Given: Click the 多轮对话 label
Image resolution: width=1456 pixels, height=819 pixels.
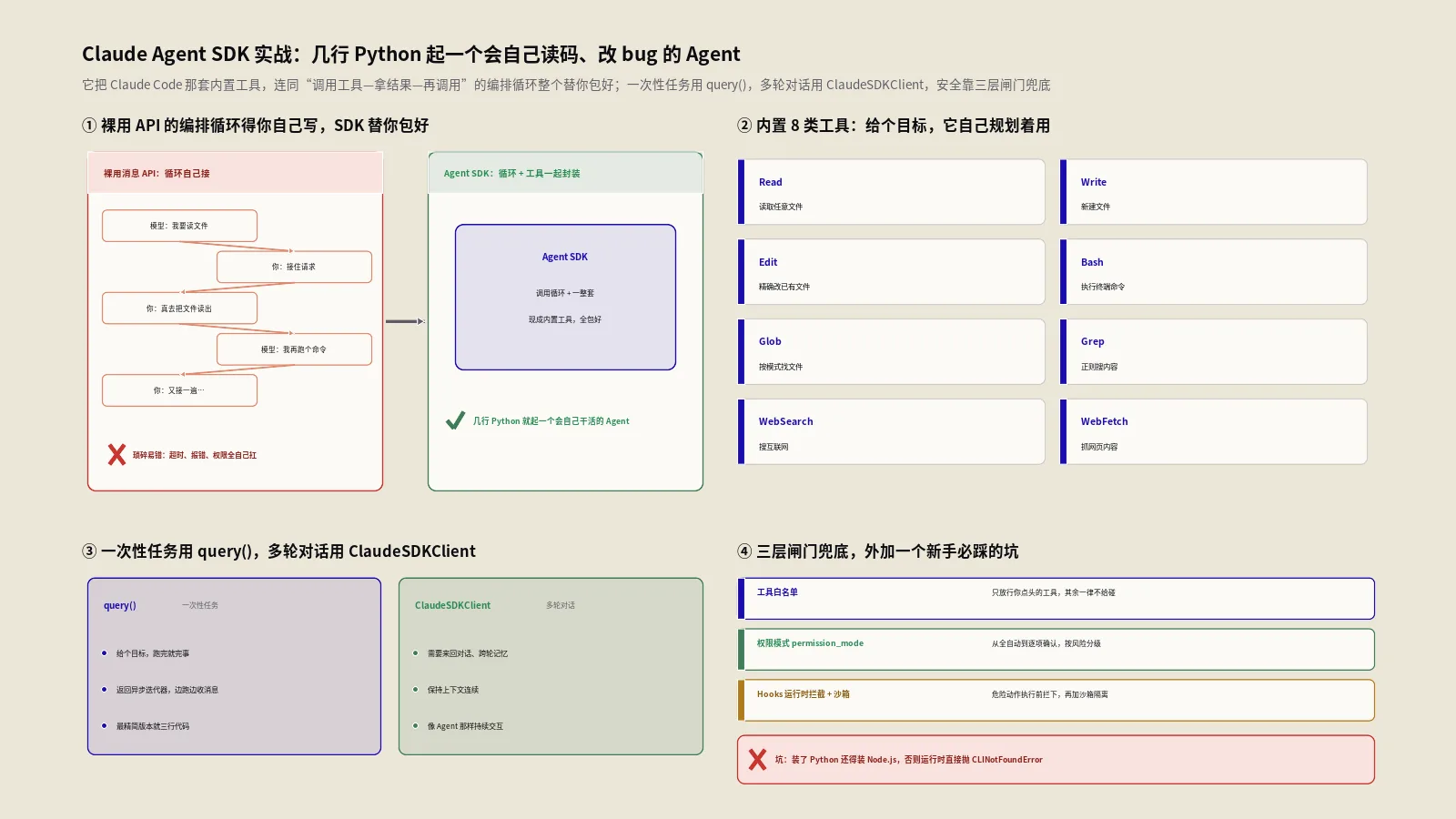Looking at the screenshot, I should click(x=561, y=605).
